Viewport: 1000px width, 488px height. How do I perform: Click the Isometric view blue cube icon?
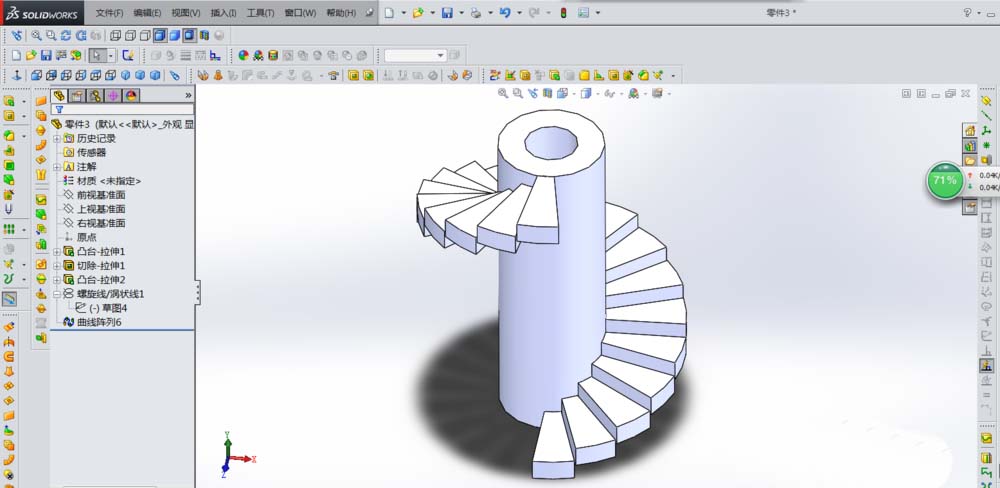click(126, 75)
